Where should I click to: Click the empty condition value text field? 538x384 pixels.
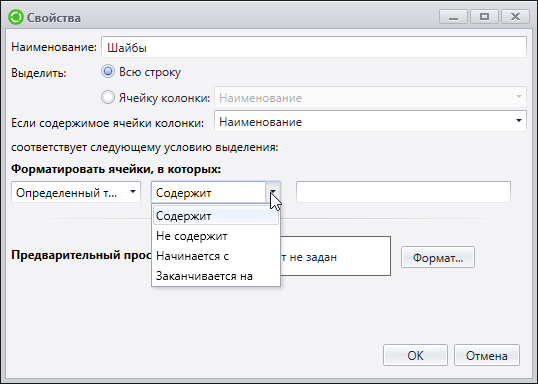(403, 192)
